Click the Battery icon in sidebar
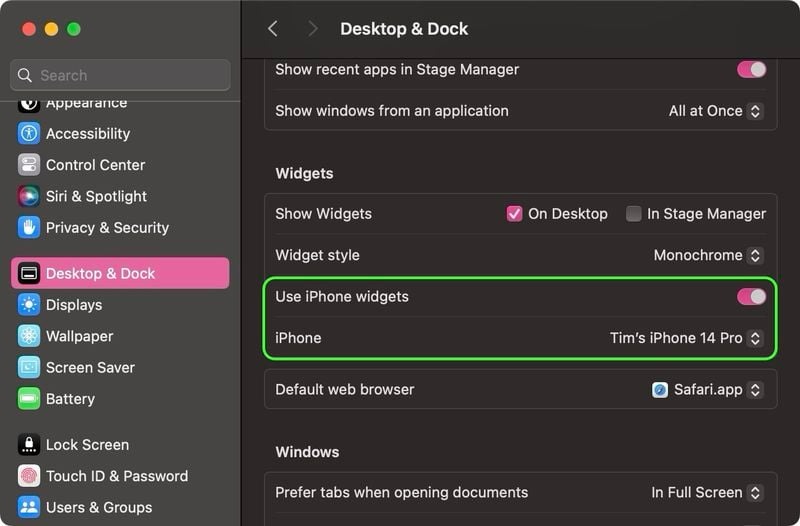The image size is (800, 526). pyautogui.click(x=29, y=399)
